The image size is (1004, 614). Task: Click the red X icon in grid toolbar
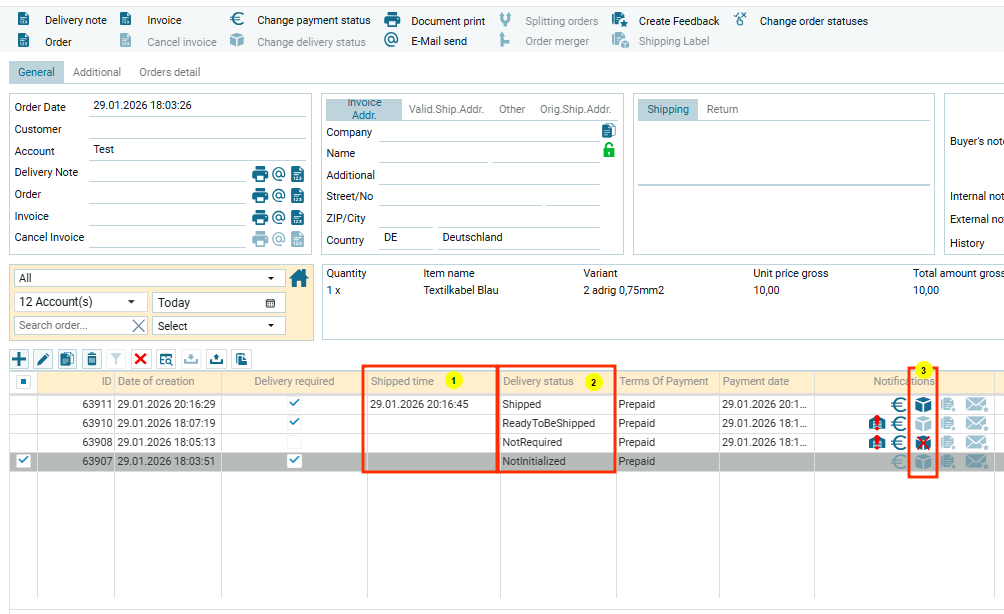[x=141, y=359]
